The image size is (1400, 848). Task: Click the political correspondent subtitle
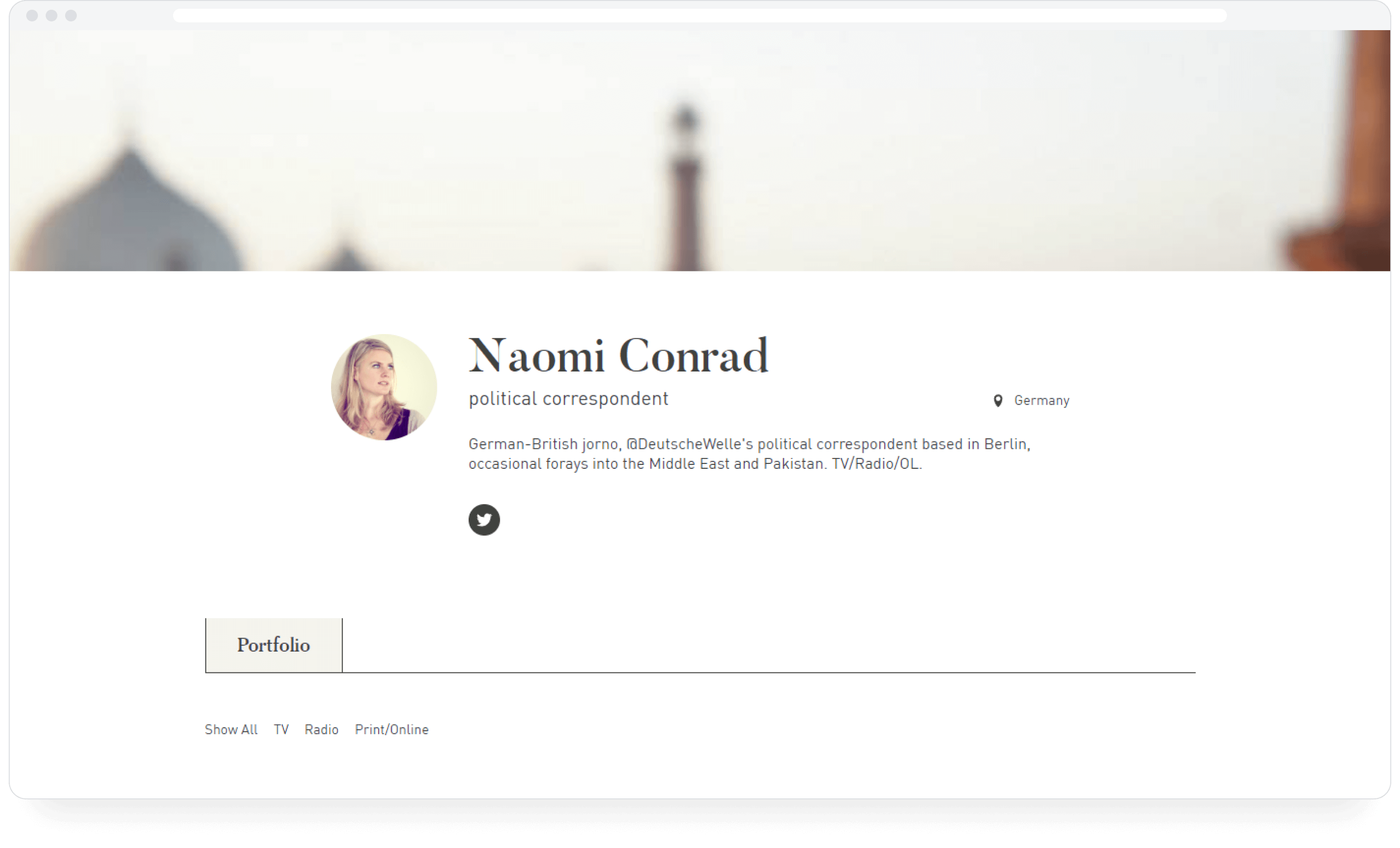coord(569,399)
